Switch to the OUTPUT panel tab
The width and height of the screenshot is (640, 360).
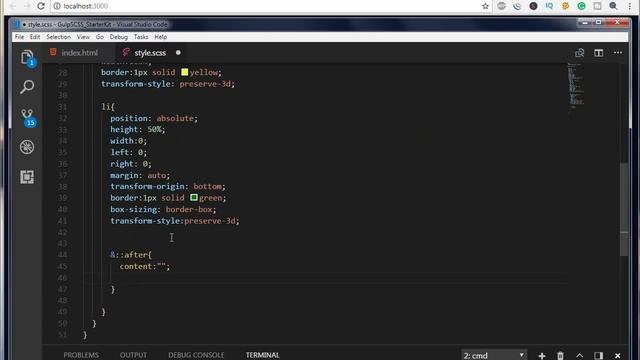(133, 355)
